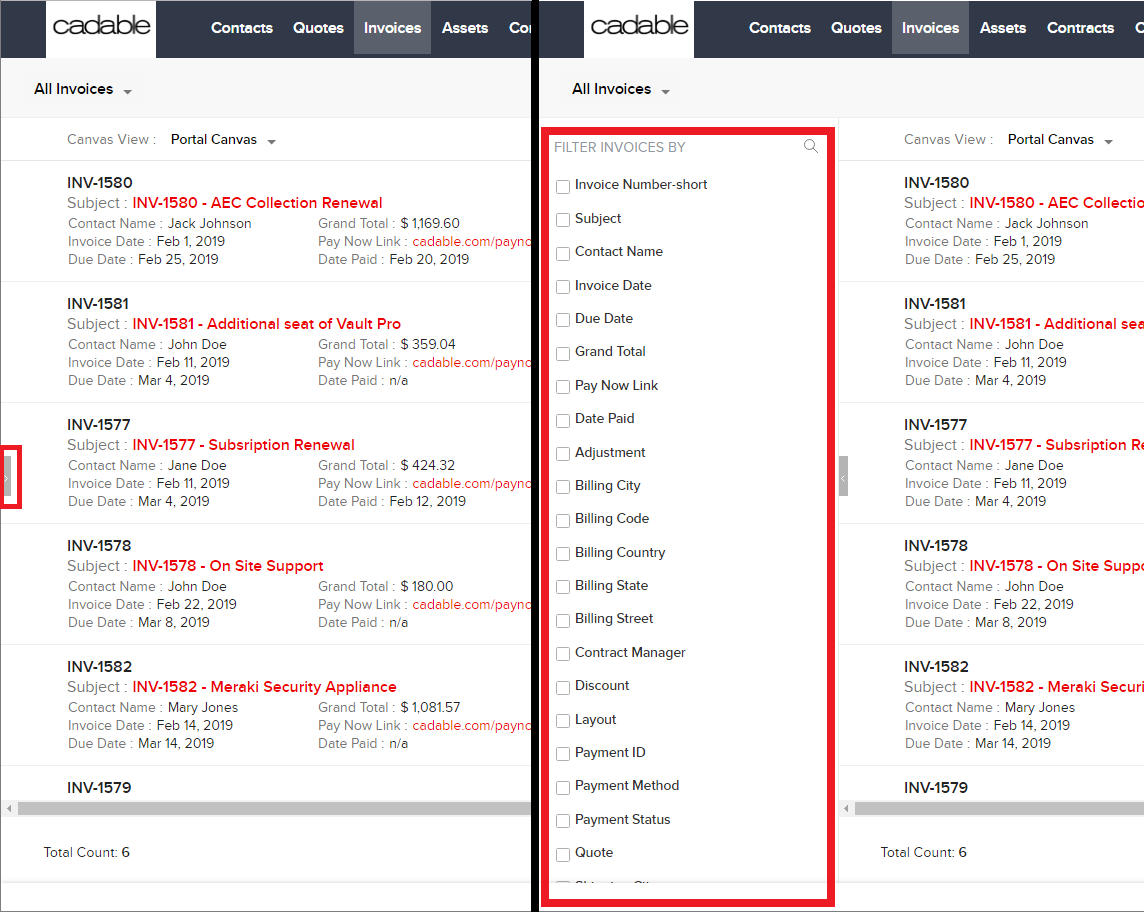
Task: Follow Pay Now Link for invoice INV-1580
Action: click(471, 242)
